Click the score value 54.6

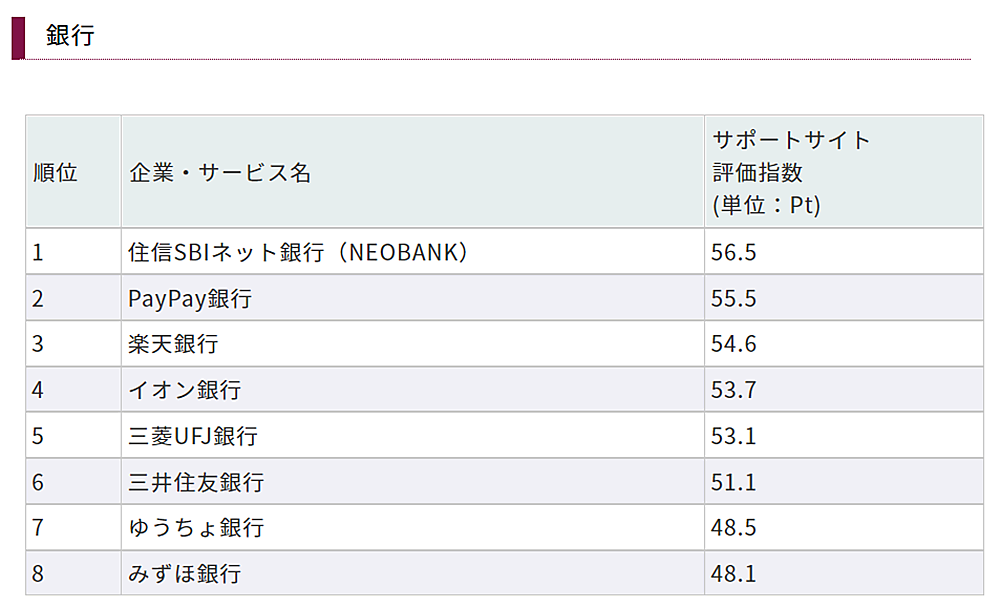tap(733, 344)
